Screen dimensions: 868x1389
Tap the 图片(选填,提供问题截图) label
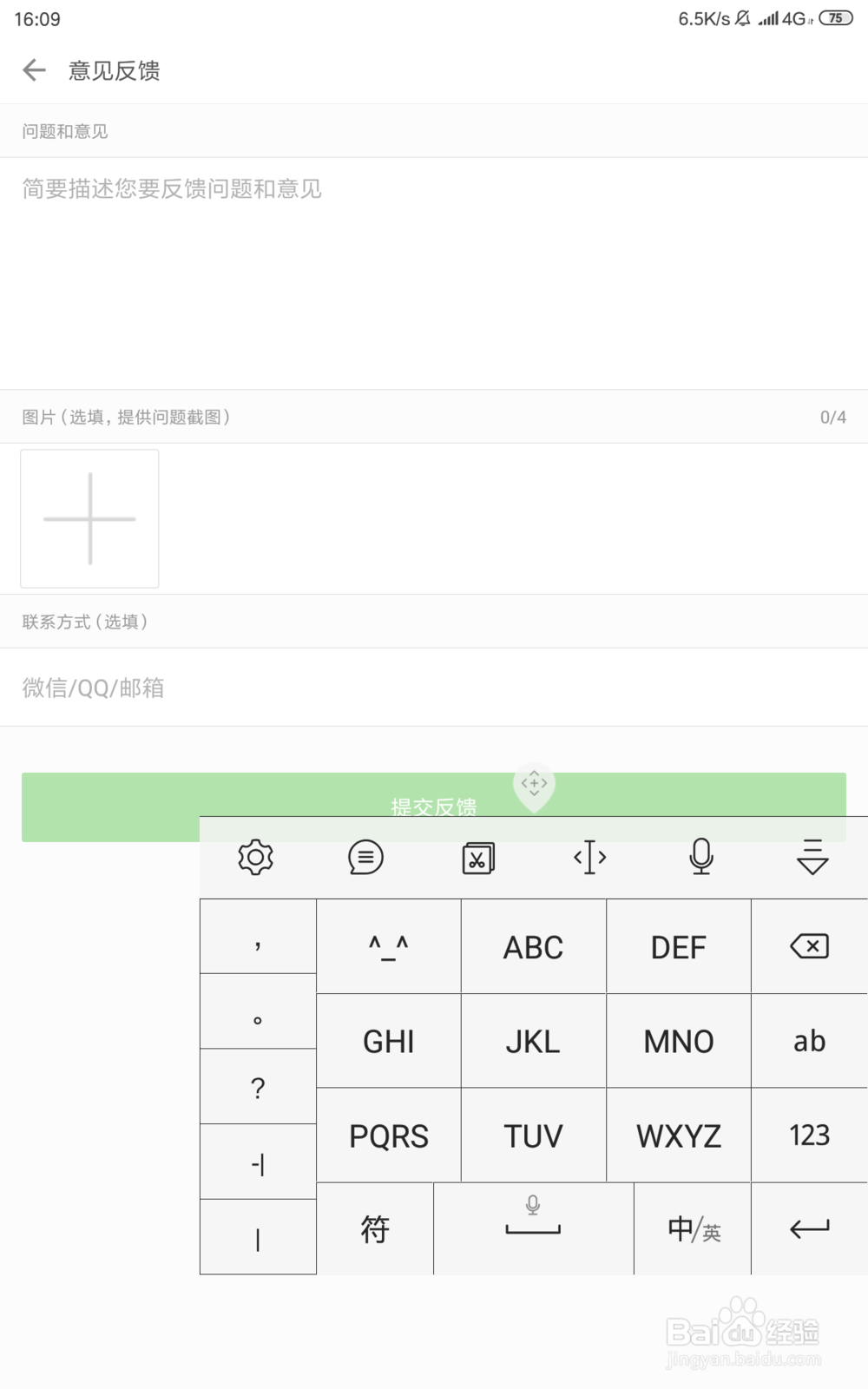126,417
